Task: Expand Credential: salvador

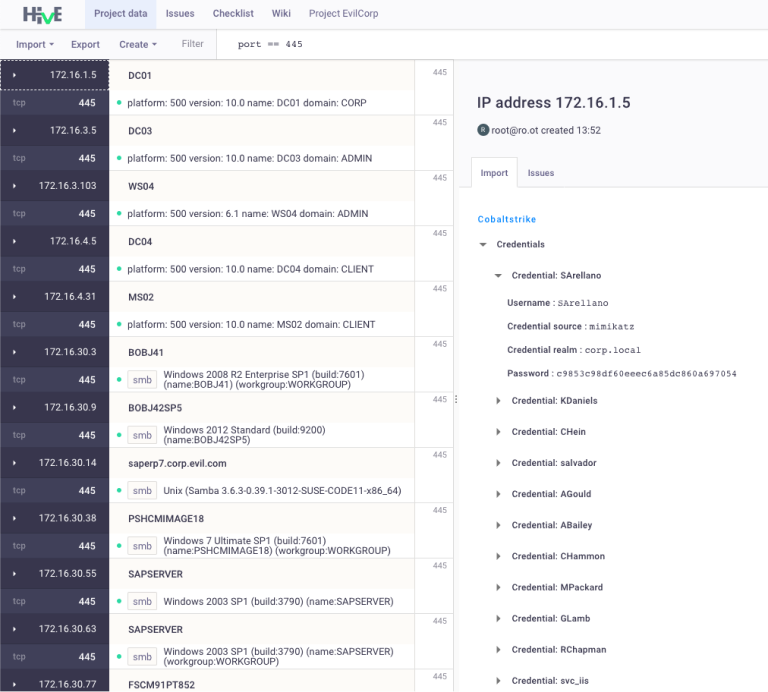Action: coord(498,463)
